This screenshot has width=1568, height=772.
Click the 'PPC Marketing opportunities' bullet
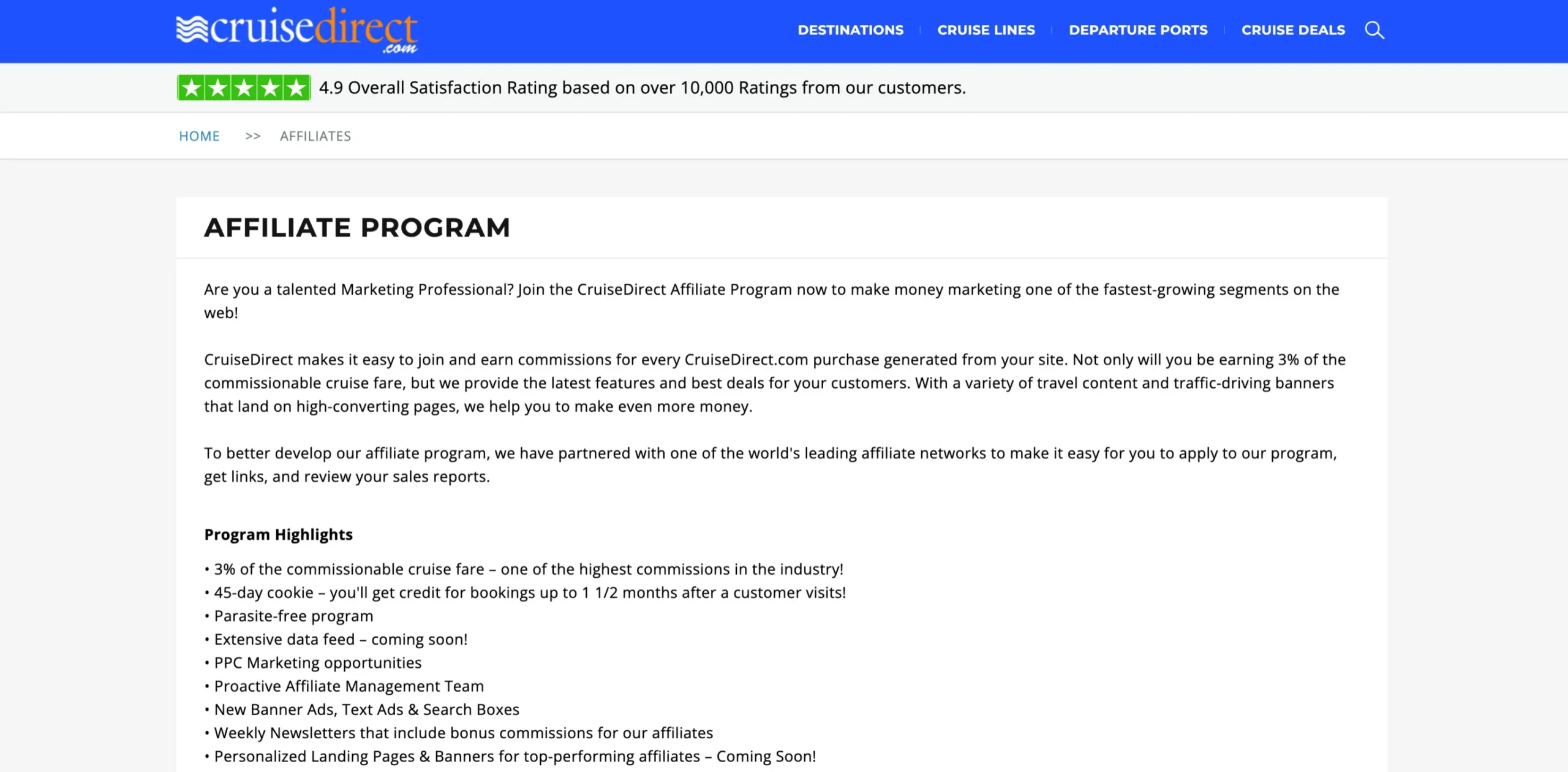click(313, 662)
